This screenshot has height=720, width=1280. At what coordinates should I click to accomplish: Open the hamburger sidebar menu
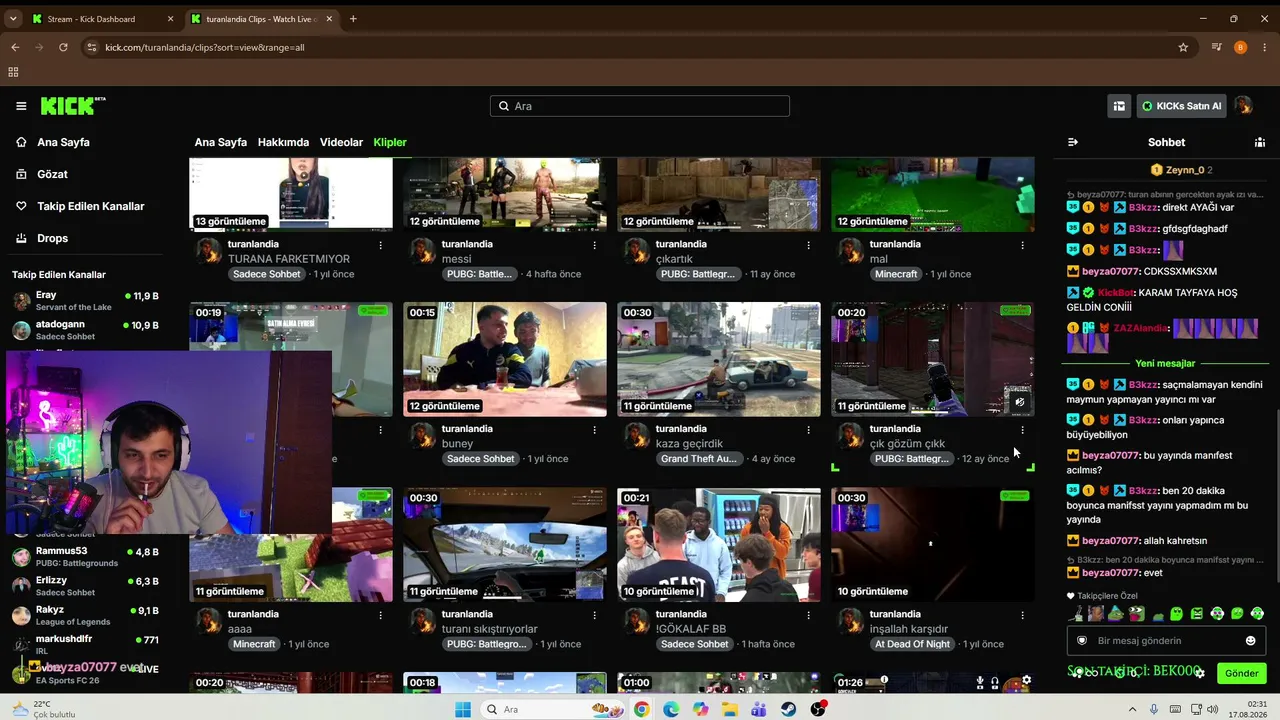click(21, 106)
